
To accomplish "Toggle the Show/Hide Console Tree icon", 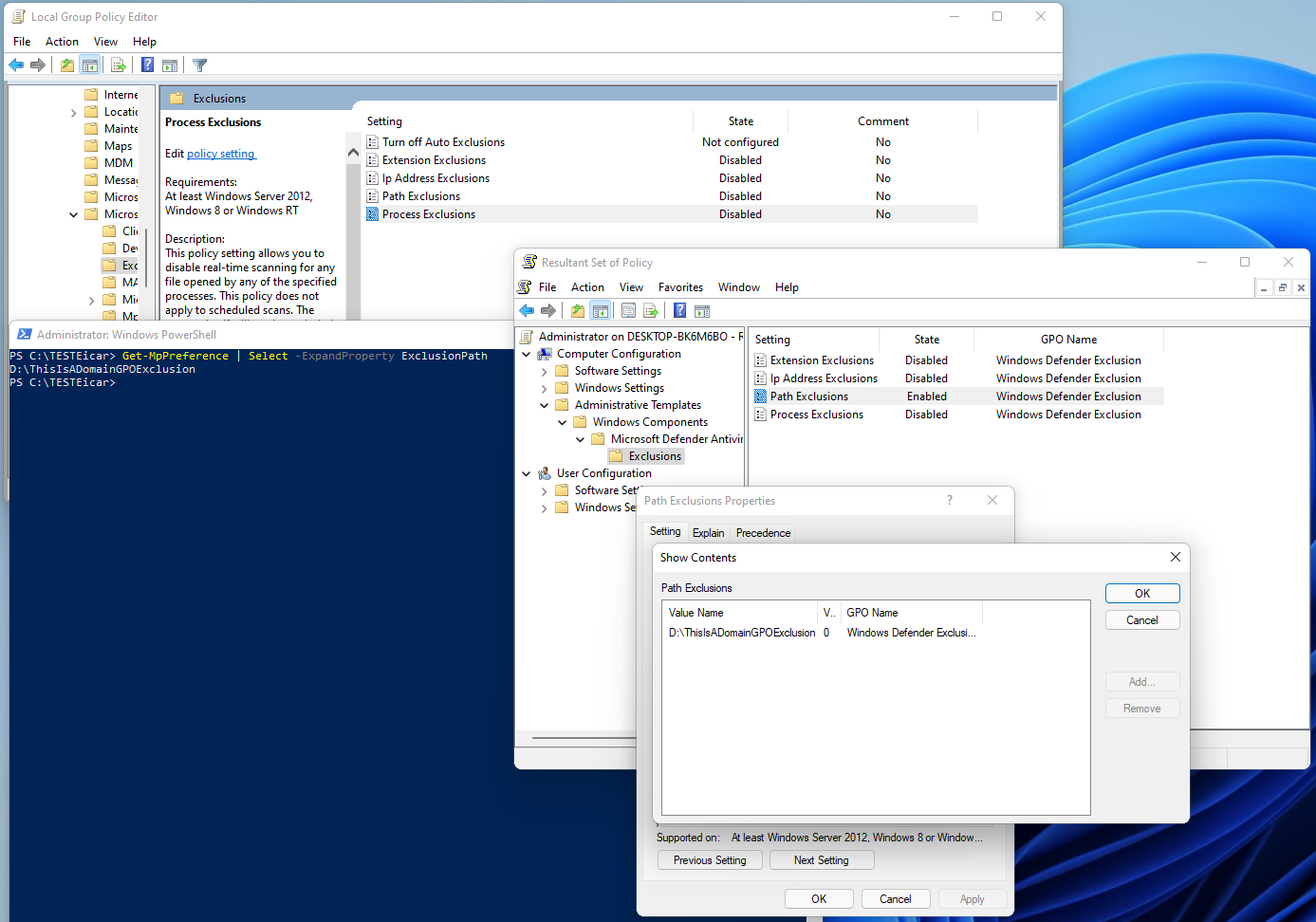I will click(90, 65).
